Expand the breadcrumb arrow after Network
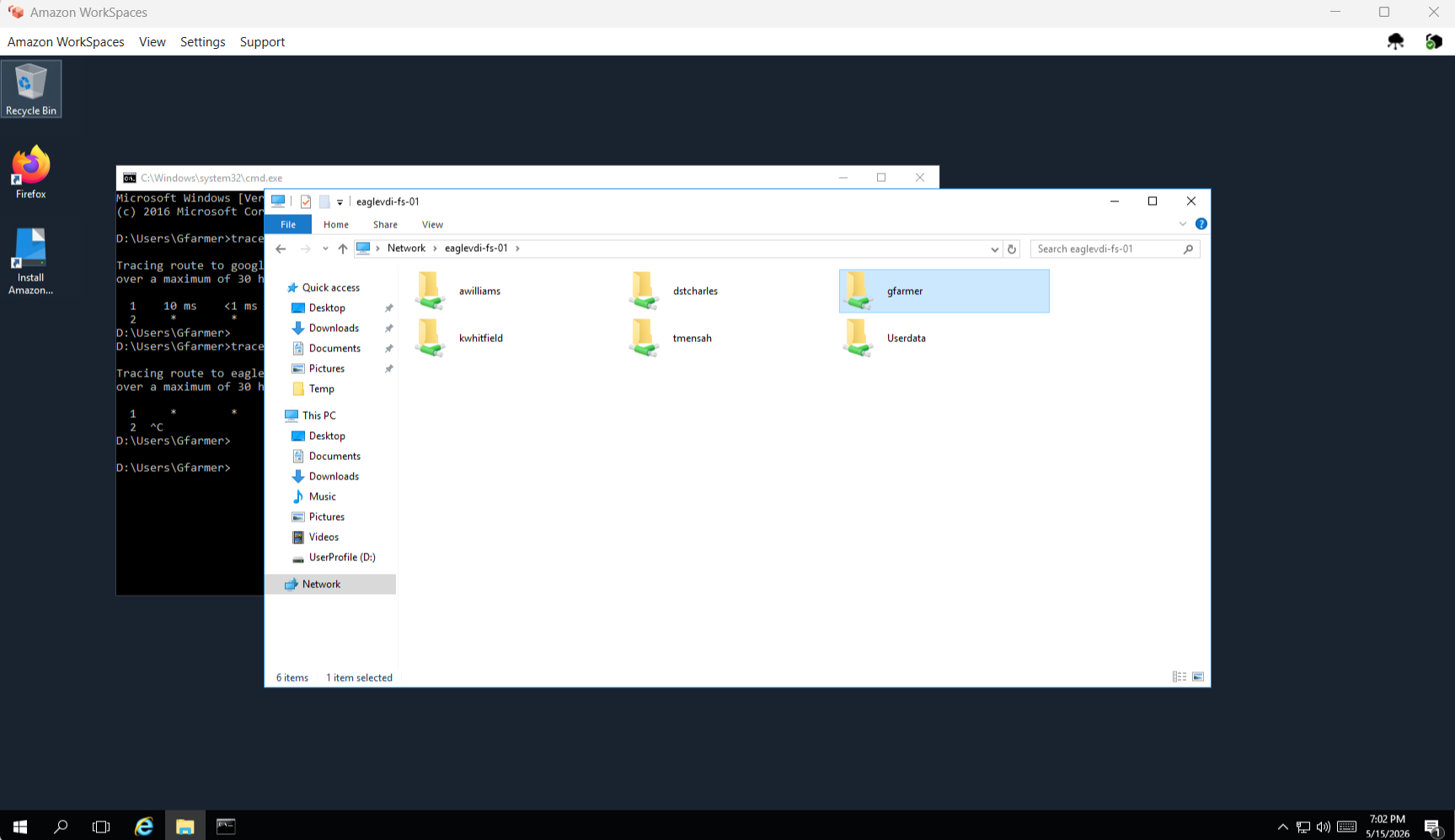The height and width of the screenshot is (840, 1455). pos(435,249)
